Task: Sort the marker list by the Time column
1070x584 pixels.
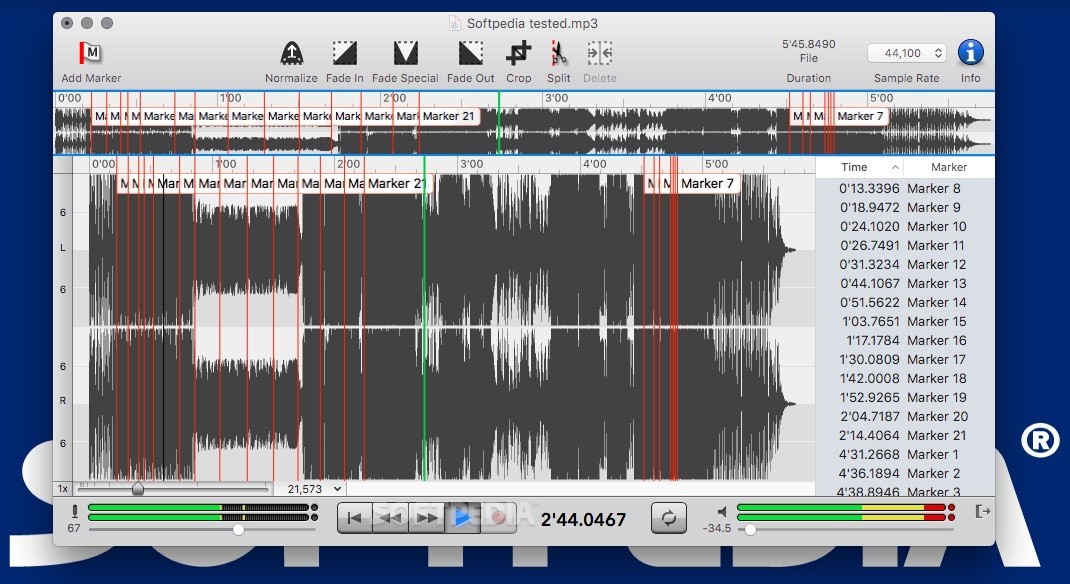Action: pyautogui.click(x=859, y=167)
